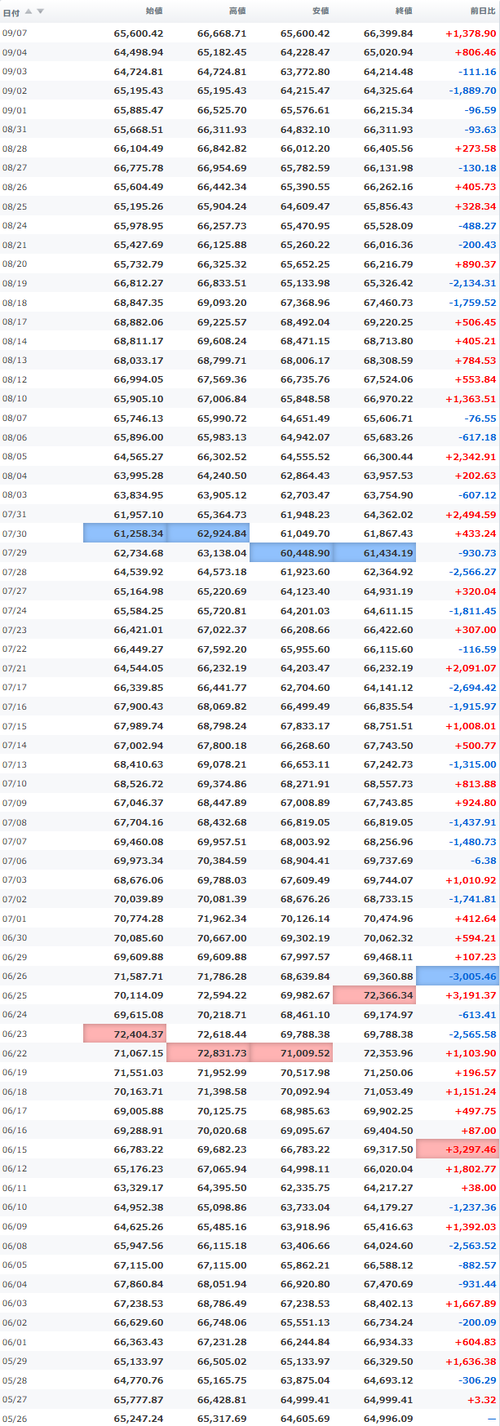Click the 高値 column header

pos(236,11)
